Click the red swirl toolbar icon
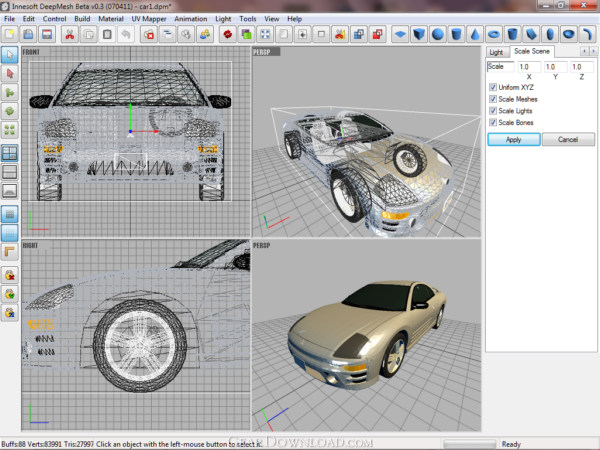Image resolution: width=600 pixels, height=450 pixels. pyautogui.click(x=228, y=34)
